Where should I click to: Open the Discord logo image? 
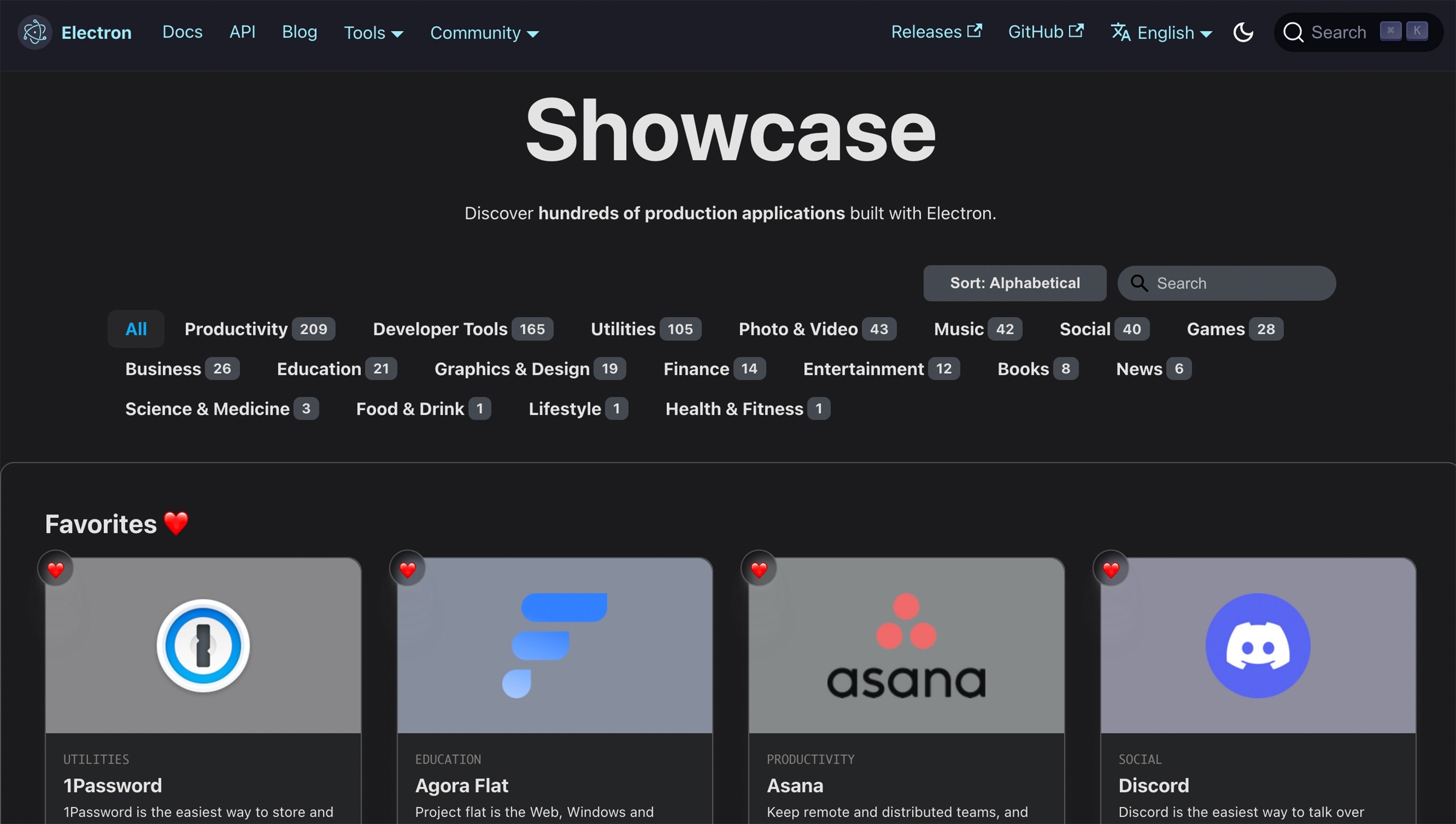click(x=1258, y=645)
